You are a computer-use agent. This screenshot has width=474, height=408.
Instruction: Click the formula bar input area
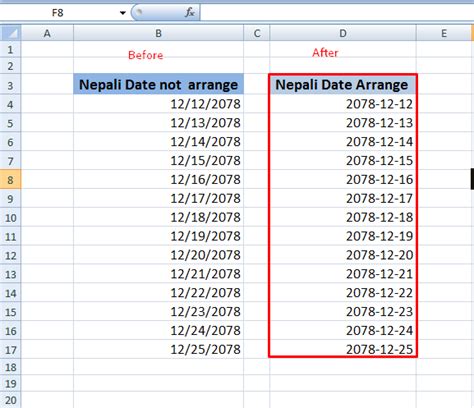click(337, 13)
